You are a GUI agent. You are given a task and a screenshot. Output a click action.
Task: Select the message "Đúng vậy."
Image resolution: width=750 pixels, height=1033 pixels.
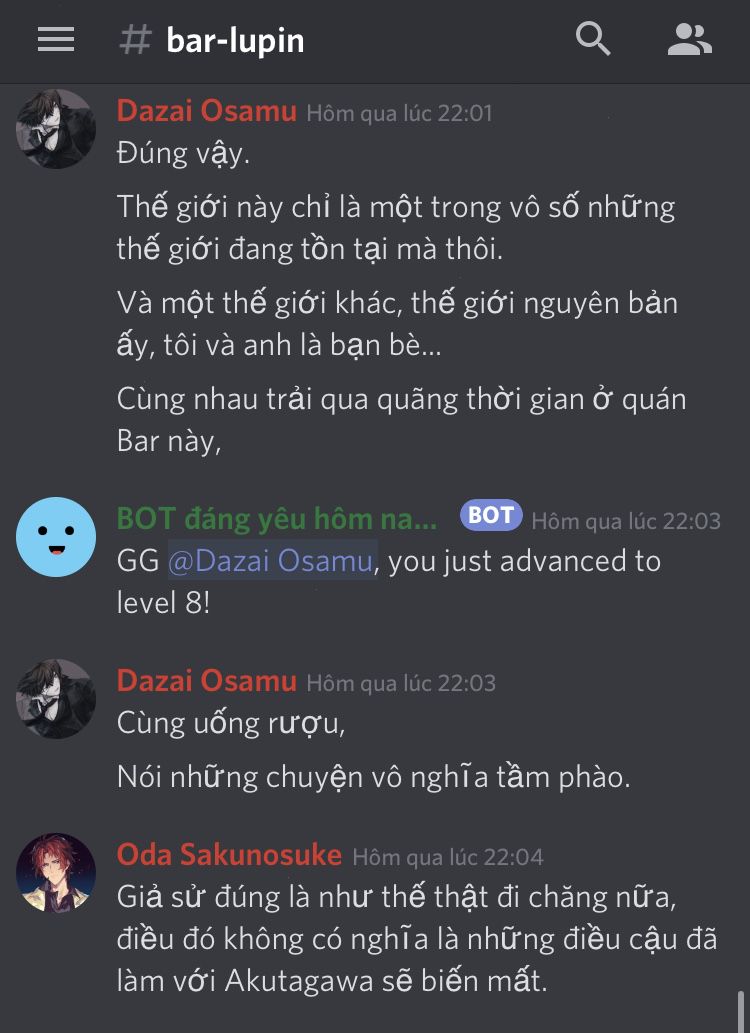(183, 154)
